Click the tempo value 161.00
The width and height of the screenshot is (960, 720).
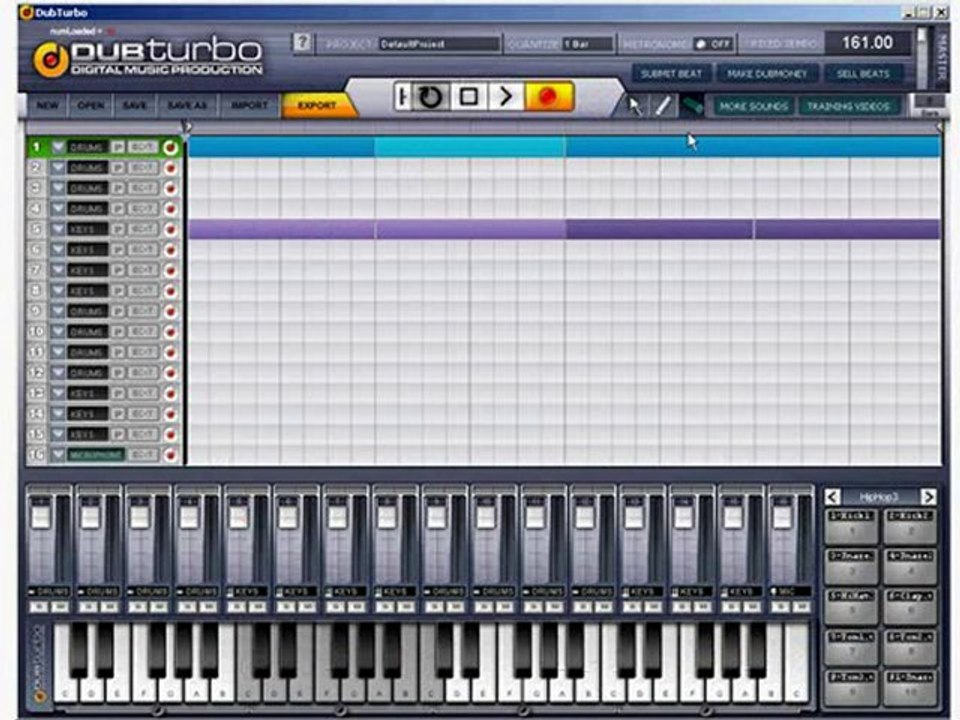tap(867, 43)
